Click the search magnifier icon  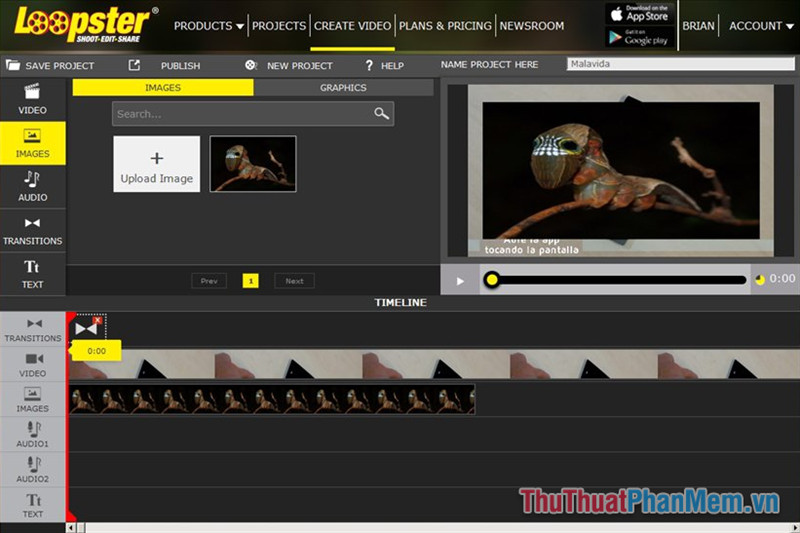click(x=381, y=113)
